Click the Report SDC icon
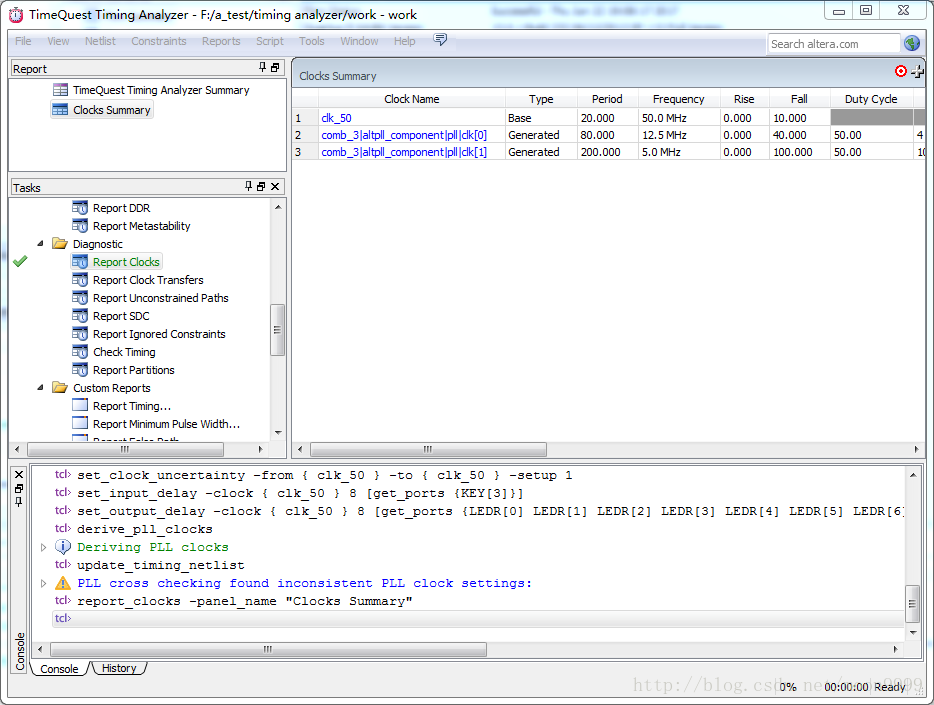 point(80,316)
